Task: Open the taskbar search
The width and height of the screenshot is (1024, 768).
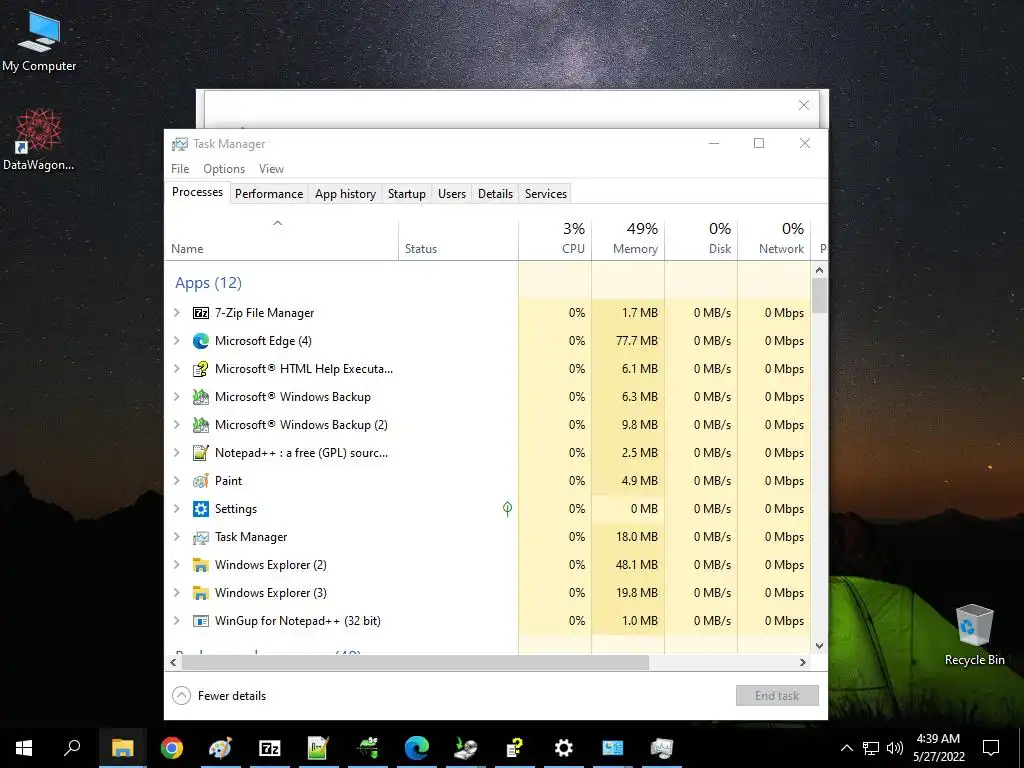Action: [72, 748]
